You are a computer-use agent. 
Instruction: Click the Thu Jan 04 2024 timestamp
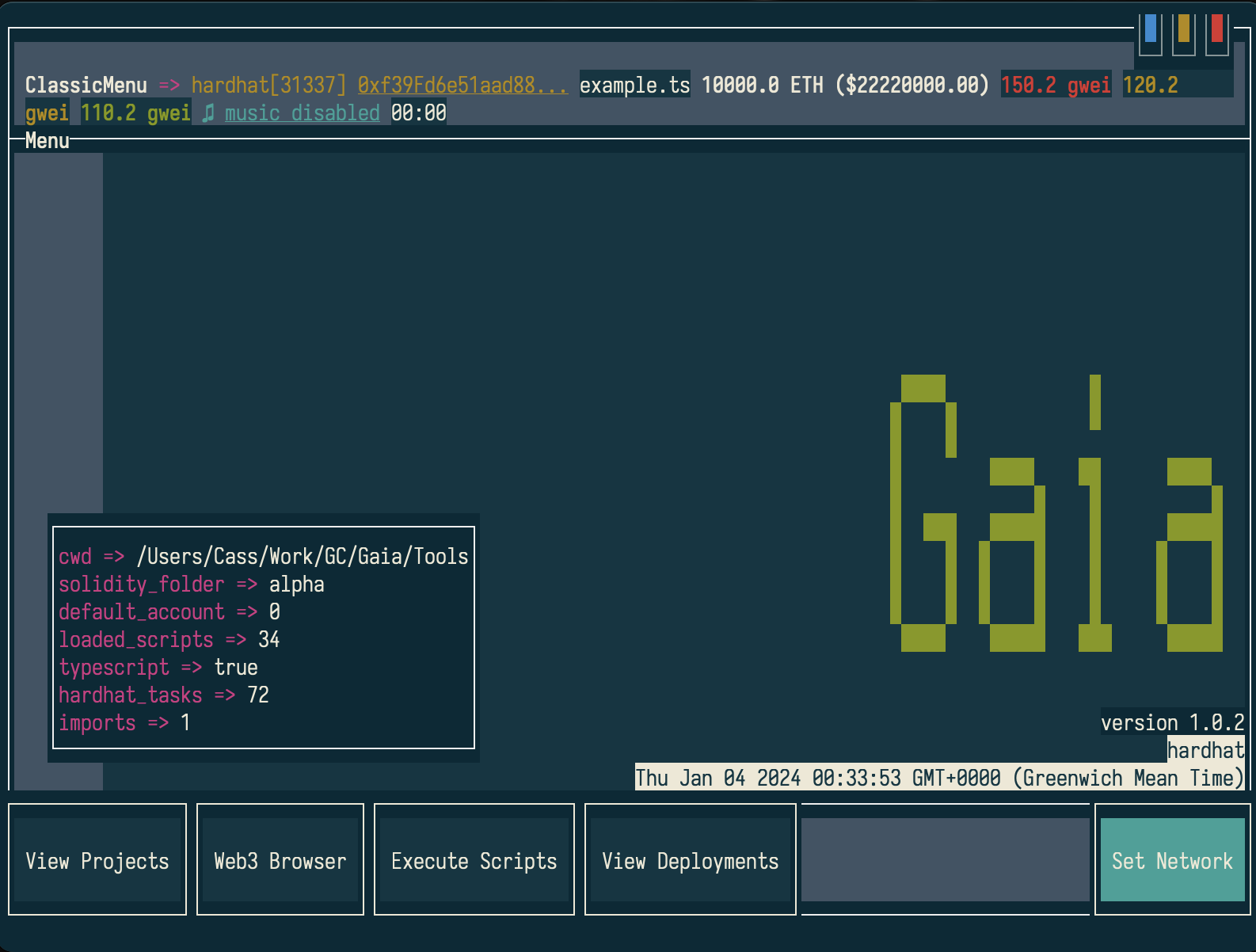tap(940, 778)
